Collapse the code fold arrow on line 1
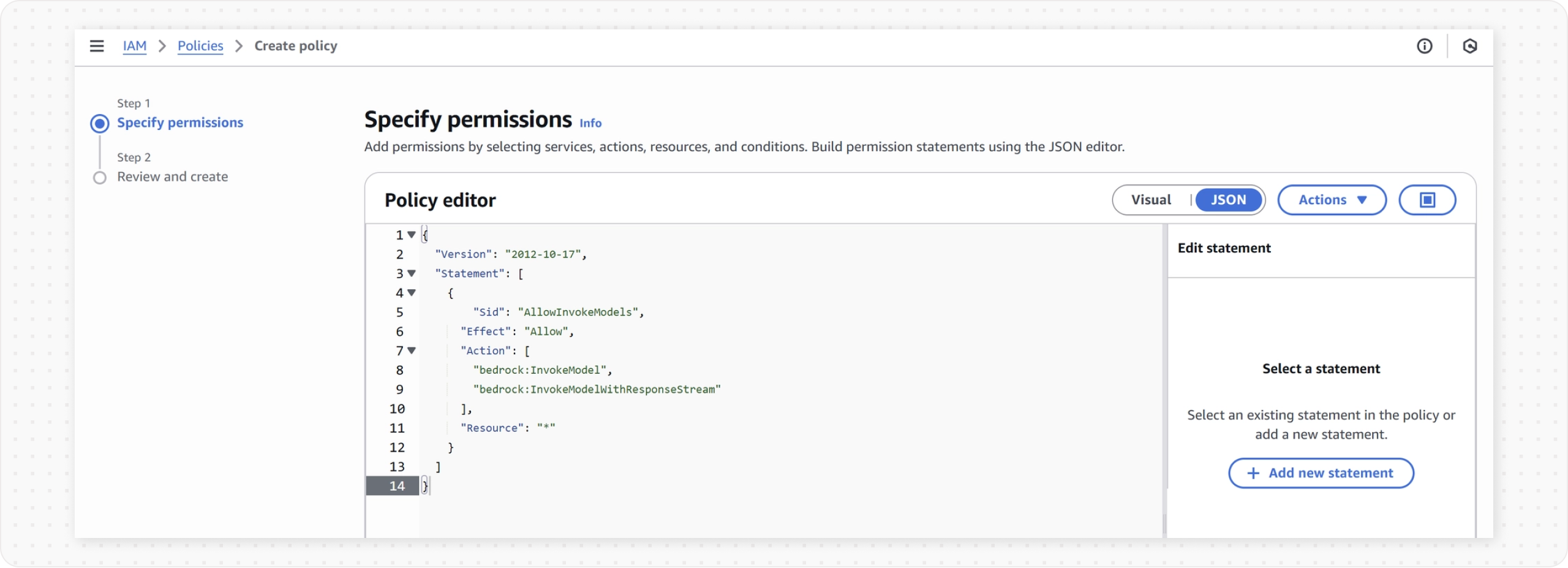 point(412,235)
